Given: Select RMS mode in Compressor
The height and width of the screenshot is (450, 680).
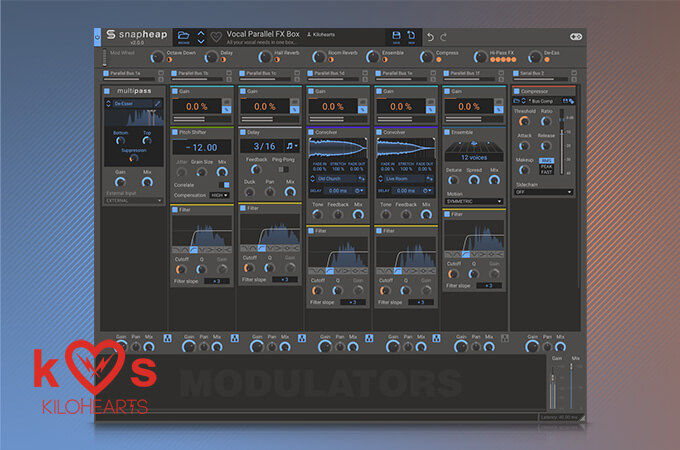Looking at the screenshot, I should pos(546,161).
